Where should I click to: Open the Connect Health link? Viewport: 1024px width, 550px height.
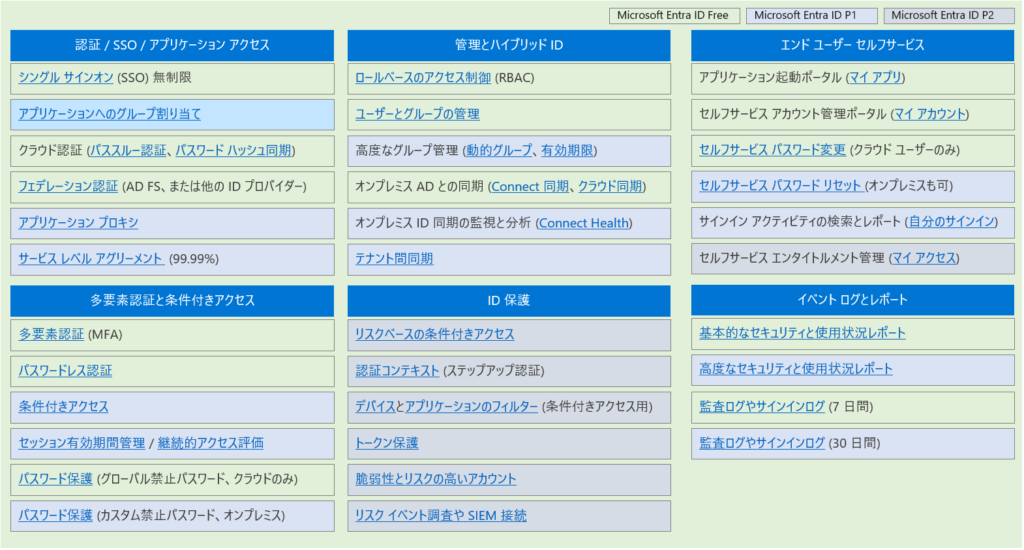click(x=584, y=223)
